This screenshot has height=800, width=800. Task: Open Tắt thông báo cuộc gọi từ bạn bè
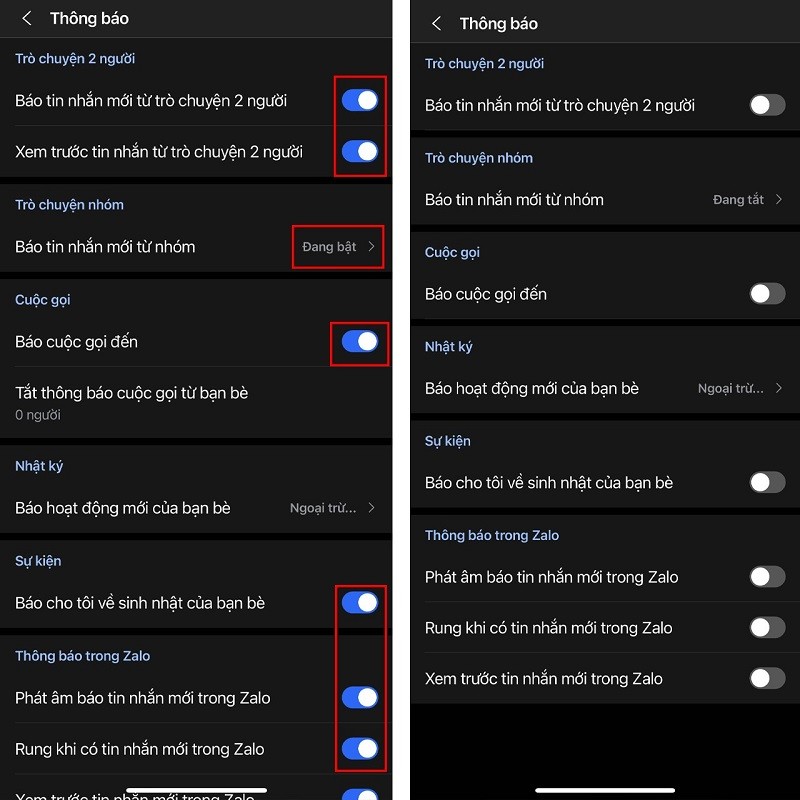pos(196,403)
